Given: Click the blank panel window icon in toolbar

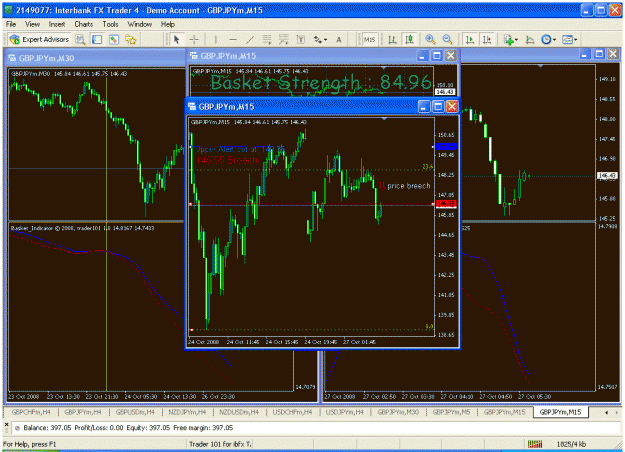Looking at the screenshot, I should 97,39.
